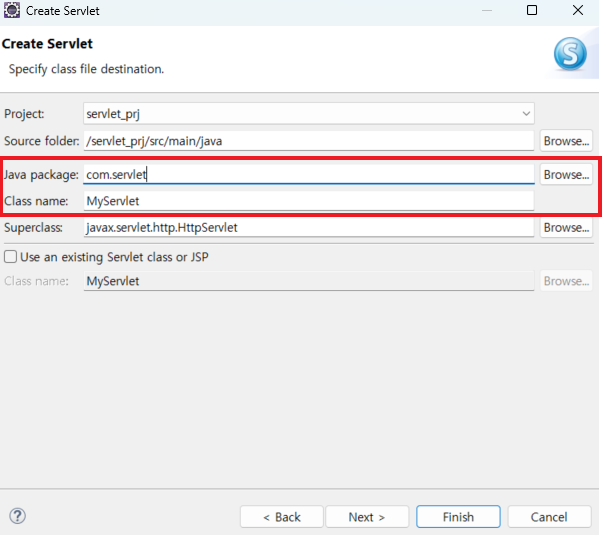
Task: Click the Class name field MyServlet
Action: click(309, 201)
